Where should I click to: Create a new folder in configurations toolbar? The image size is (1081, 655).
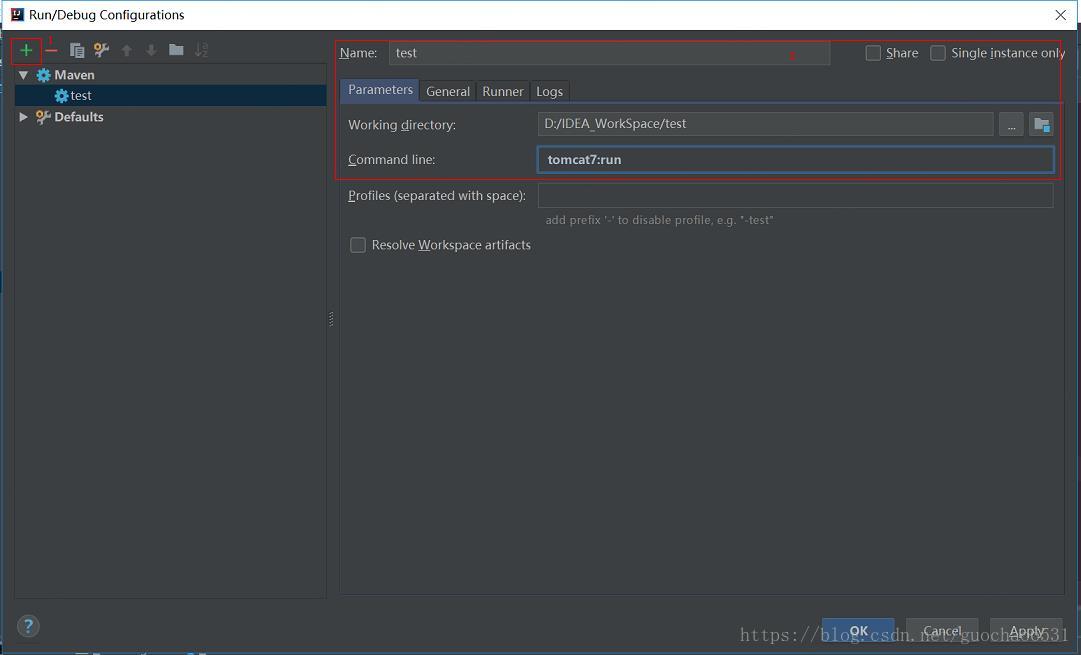coord(176,50)
